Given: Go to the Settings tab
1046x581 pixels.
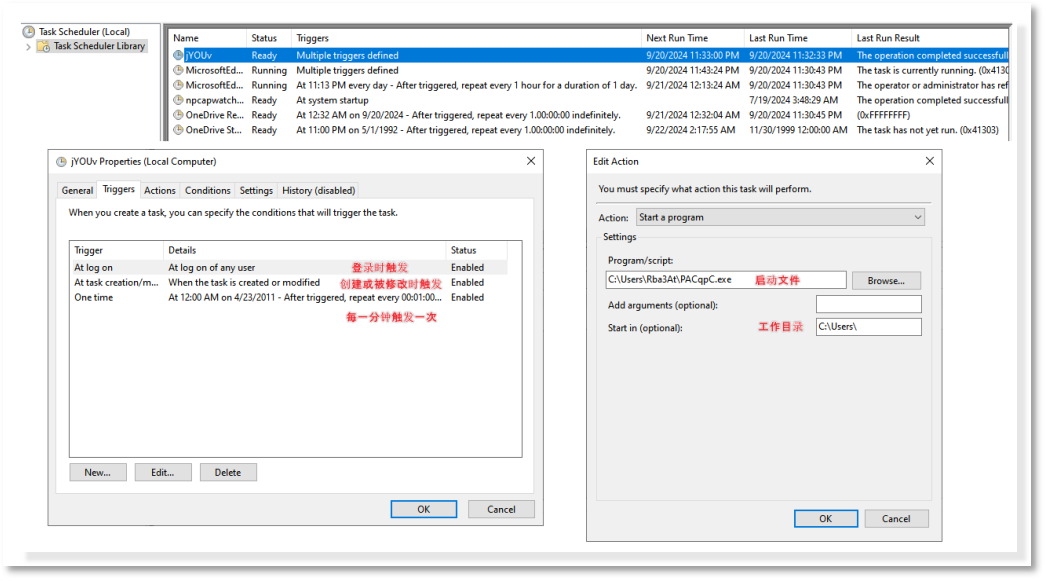Looking at the screenshot, I should 256,190.
